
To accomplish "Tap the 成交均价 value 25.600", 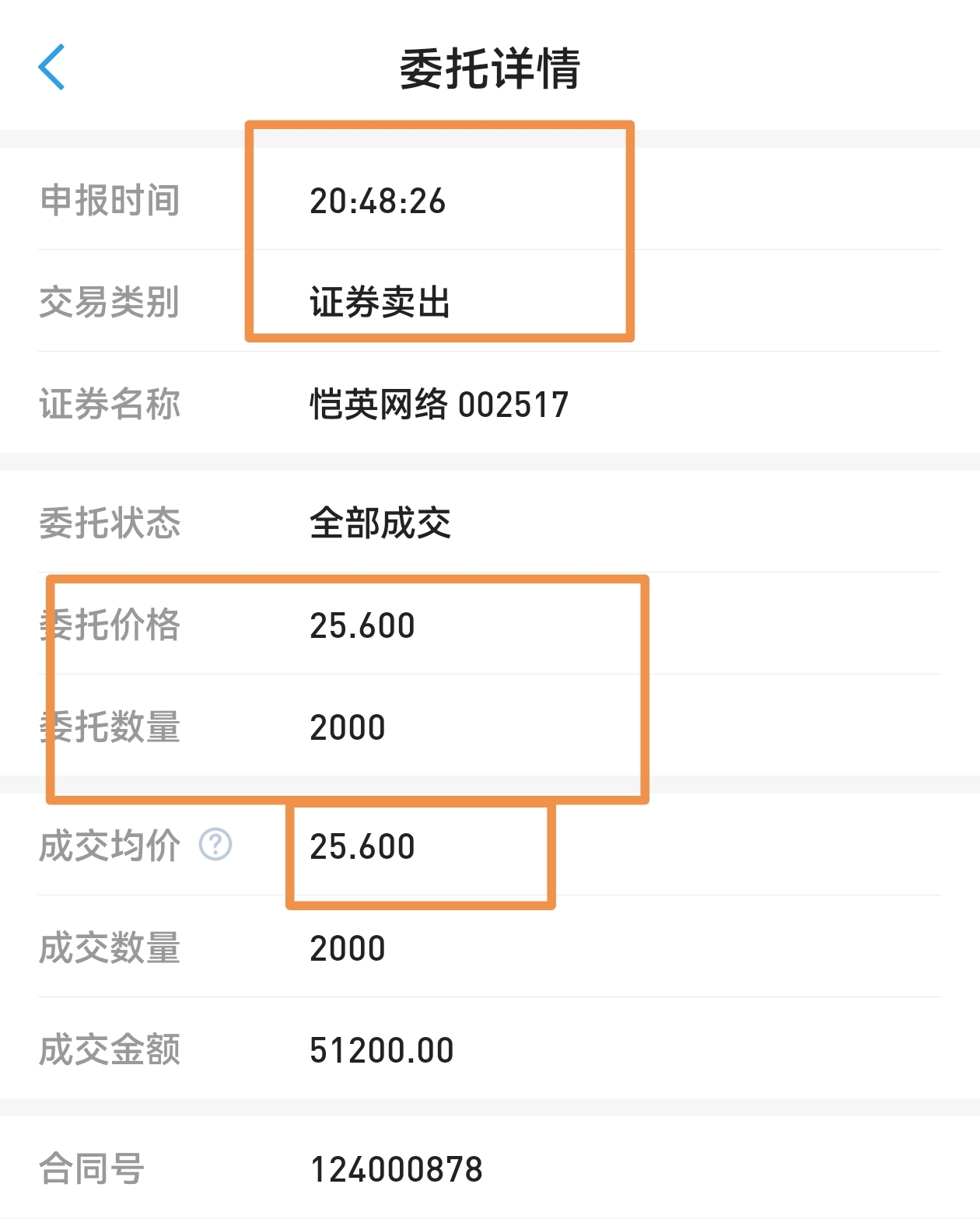I will tap(362, 847).
